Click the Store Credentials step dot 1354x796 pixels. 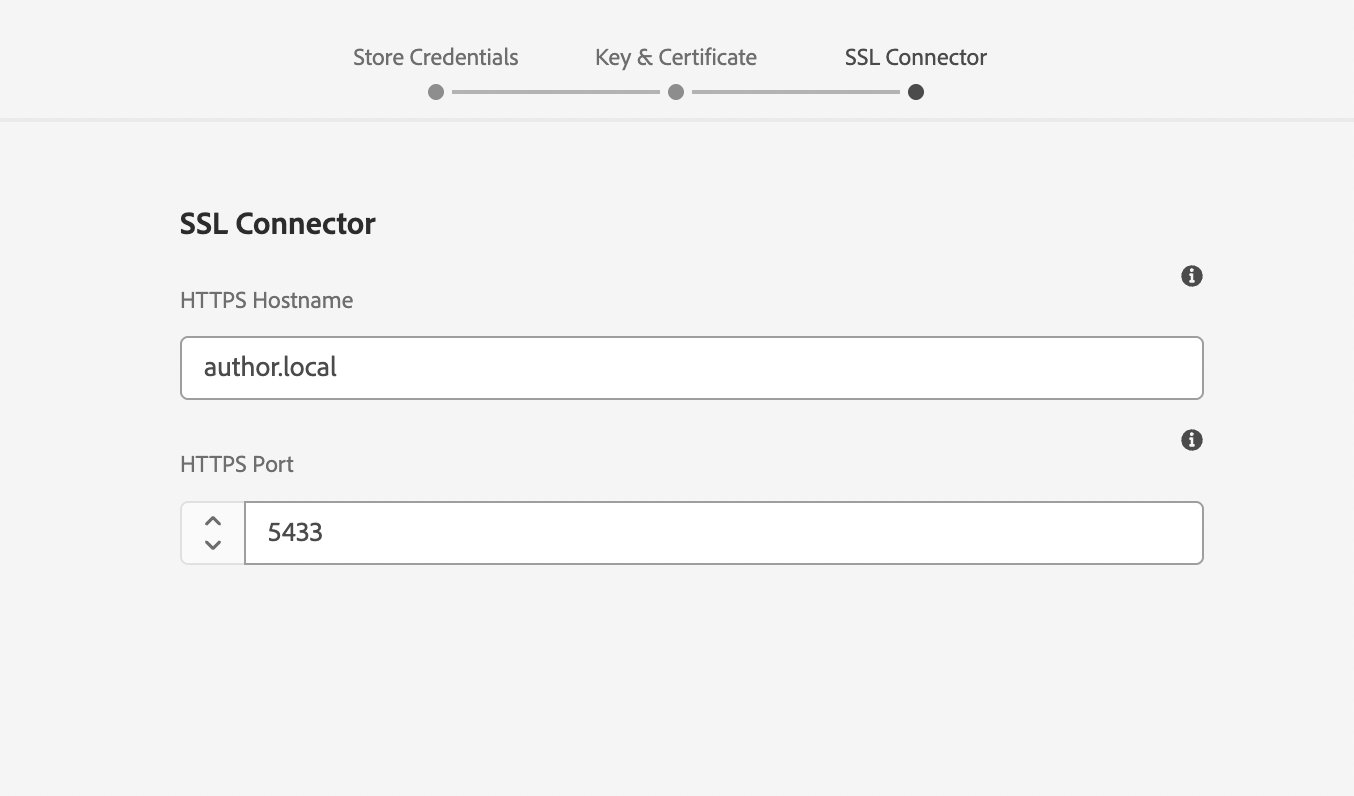[436, 92]
